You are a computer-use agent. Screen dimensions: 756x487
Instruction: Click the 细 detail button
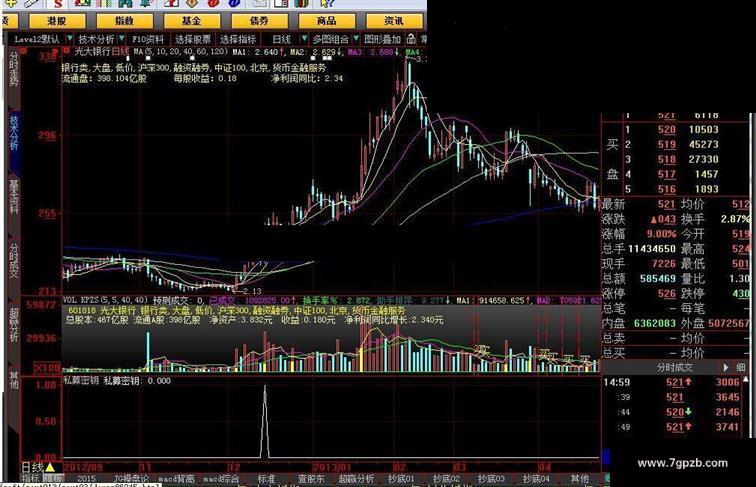click(x=740, y=367)
